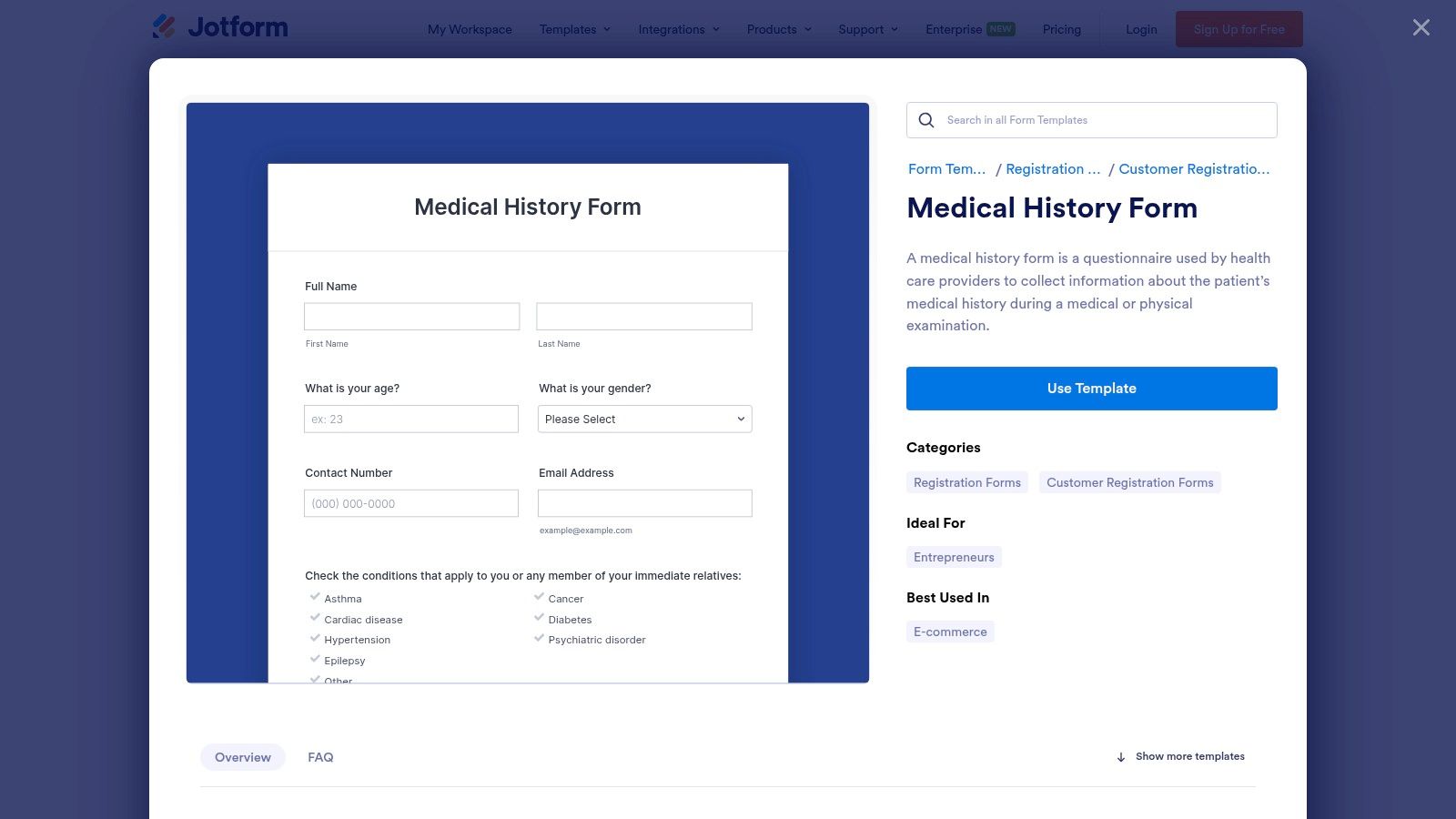The height and width of the screenshot is (819, 1456).
Task: Click the Use Template button
Action: click(1091, 388)
